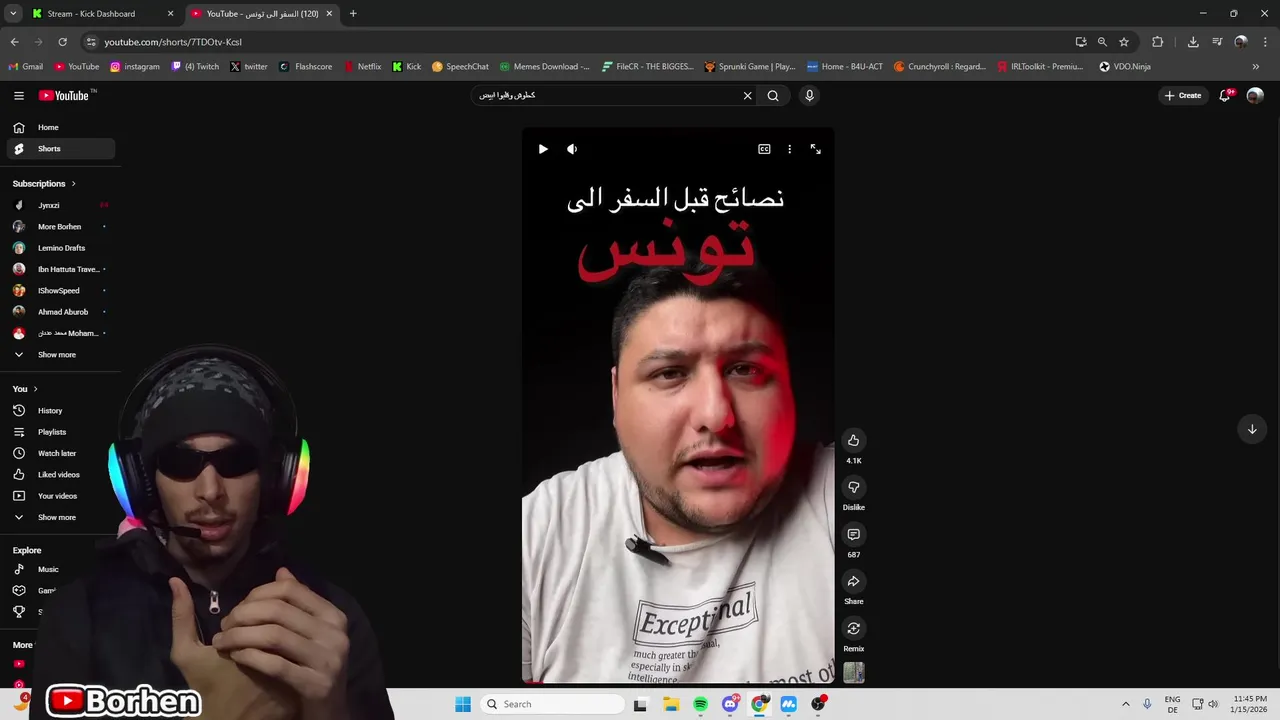Screen dimensions: 1280x720
Task: Open Spotify from the taskbar
Action: tap(700, 704)
